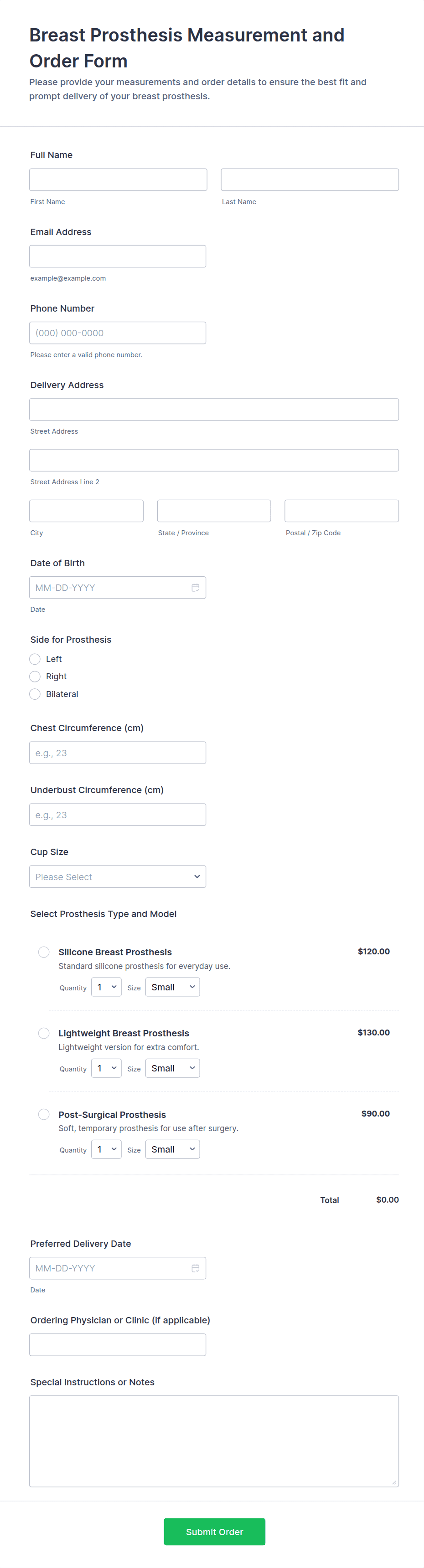
Task: Choose Right for prosthesis side
Action: pyautogui.click(x=36, y=676)
